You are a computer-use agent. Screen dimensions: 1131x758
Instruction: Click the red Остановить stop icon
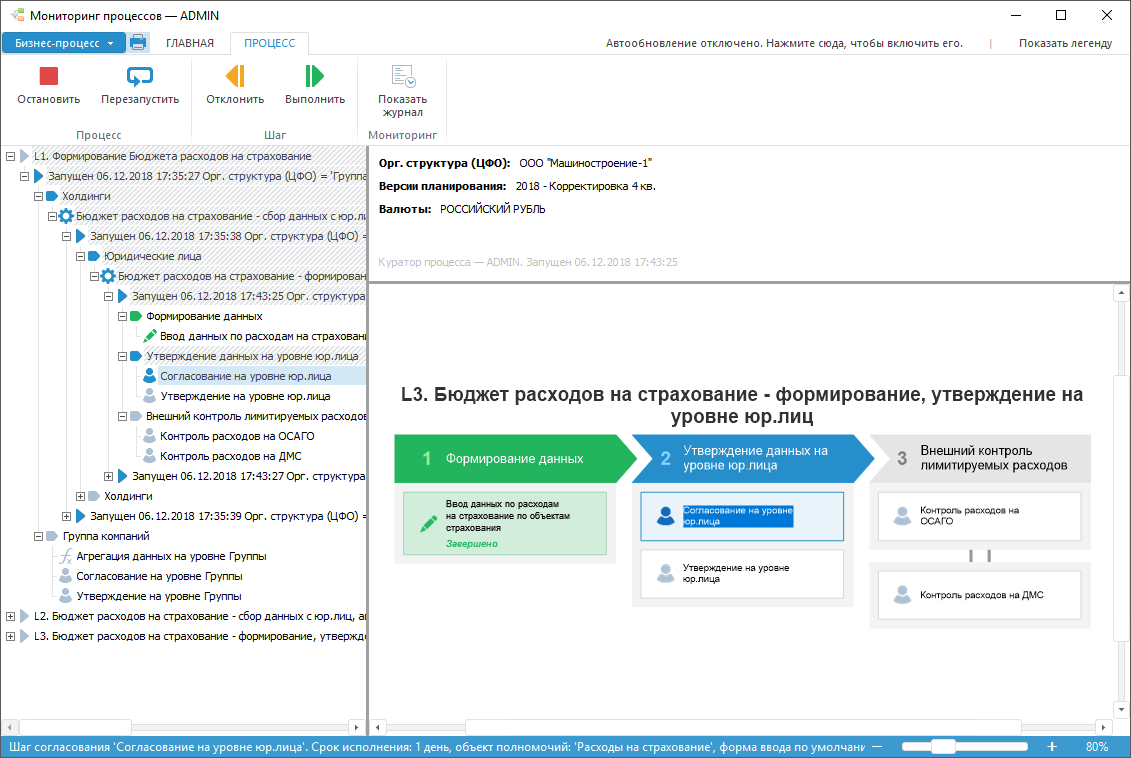click(x=48, y=76)
